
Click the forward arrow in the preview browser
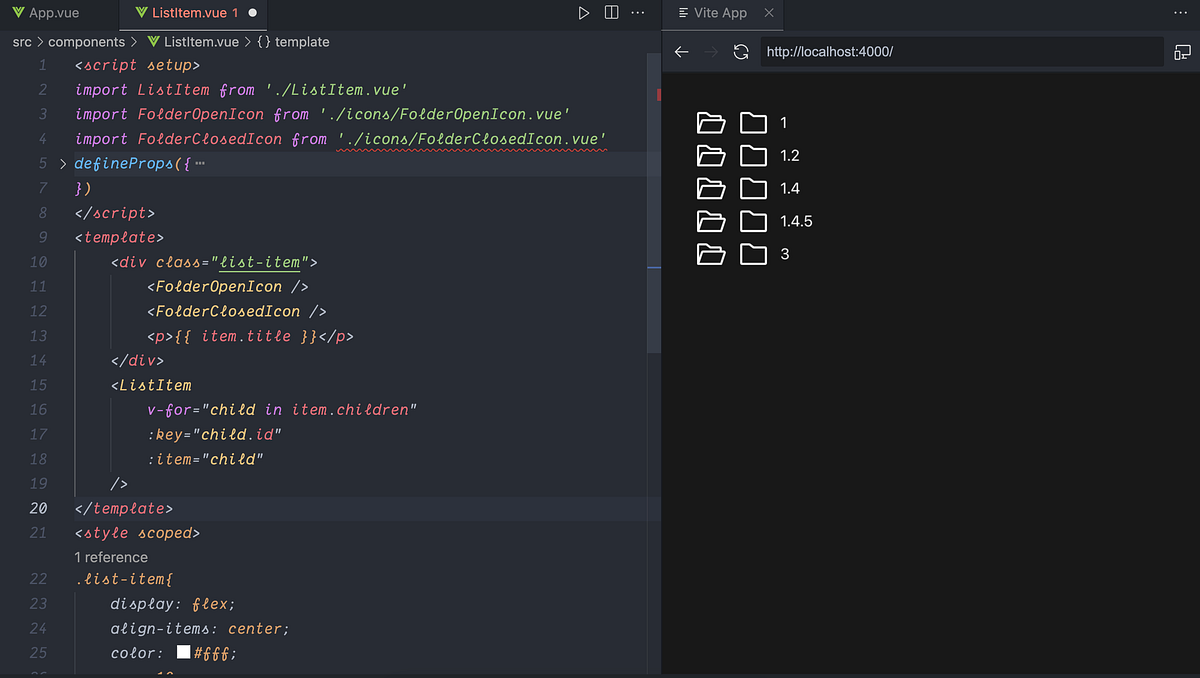710,51
